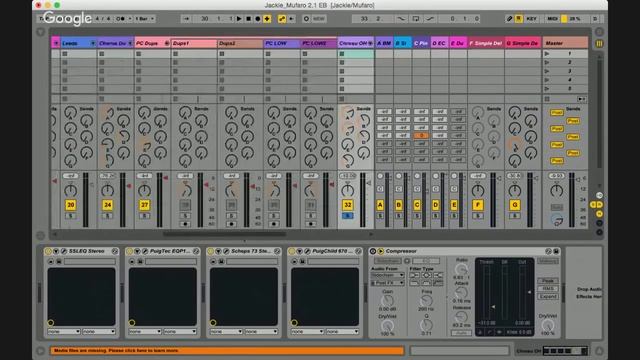Toggle return track C activator
This screenshot has height=360, width=640.
pyautogui.click(x=417, y=205)
